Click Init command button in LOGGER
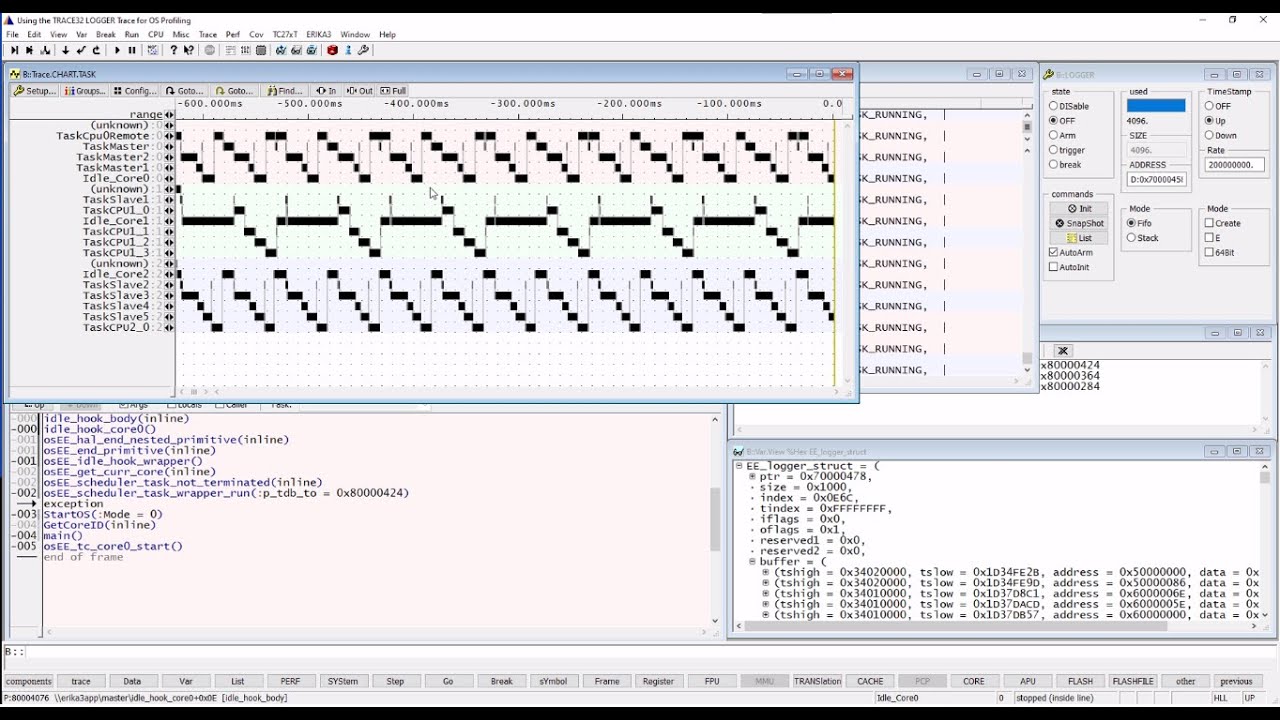Screen dimensions: 1280x720 click(1079, 209)
